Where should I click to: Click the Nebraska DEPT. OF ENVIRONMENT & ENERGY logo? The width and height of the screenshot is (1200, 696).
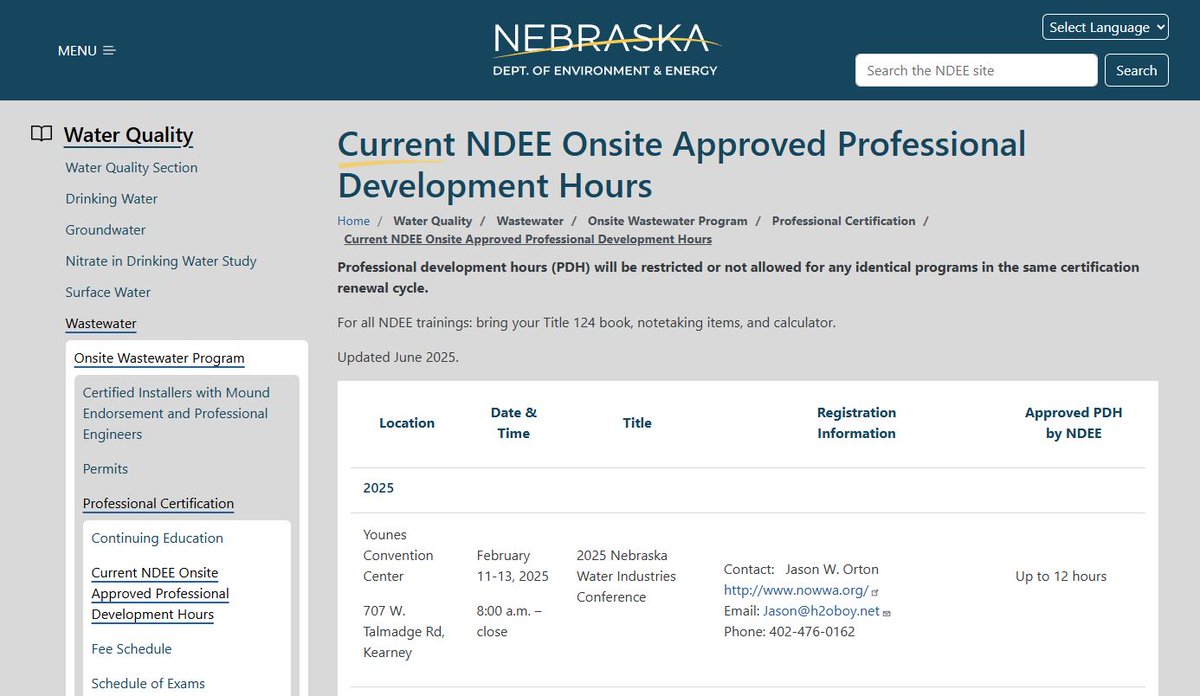(604, 48)
